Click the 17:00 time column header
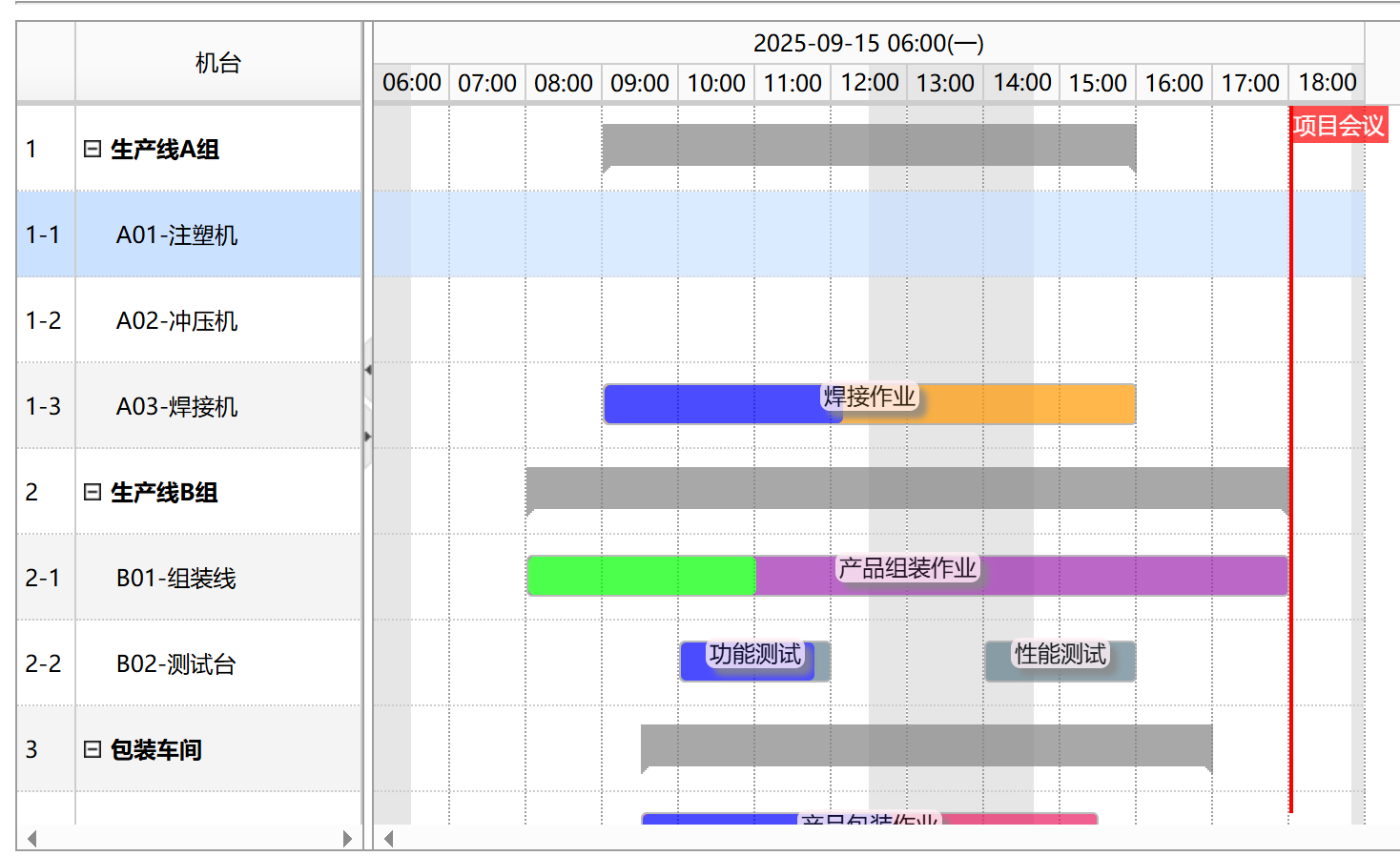Viewport: 1400px width, 856px height. click(1250, 83)
